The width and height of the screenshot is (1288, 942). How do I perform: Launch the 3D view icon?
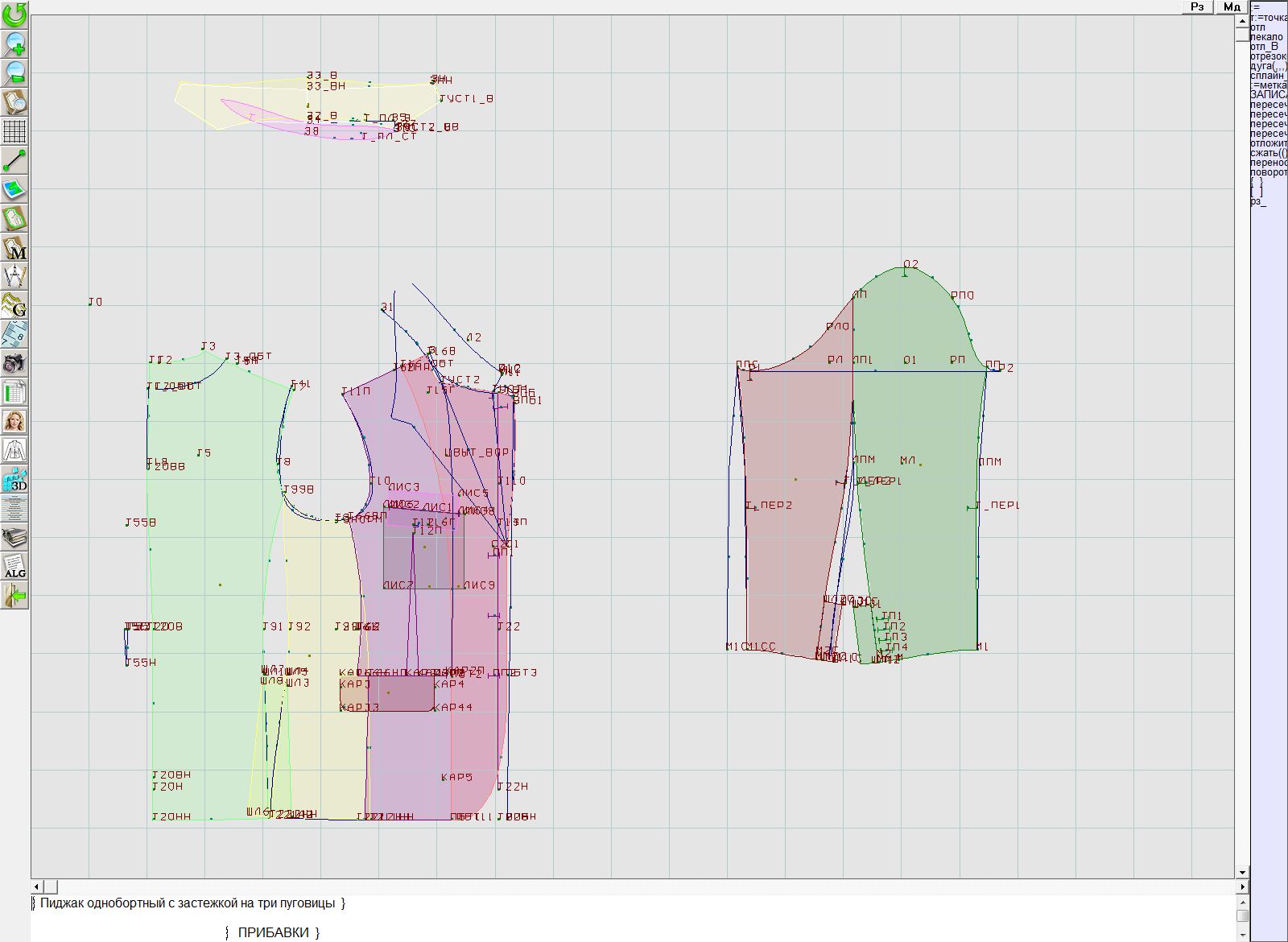pos(14,480)
